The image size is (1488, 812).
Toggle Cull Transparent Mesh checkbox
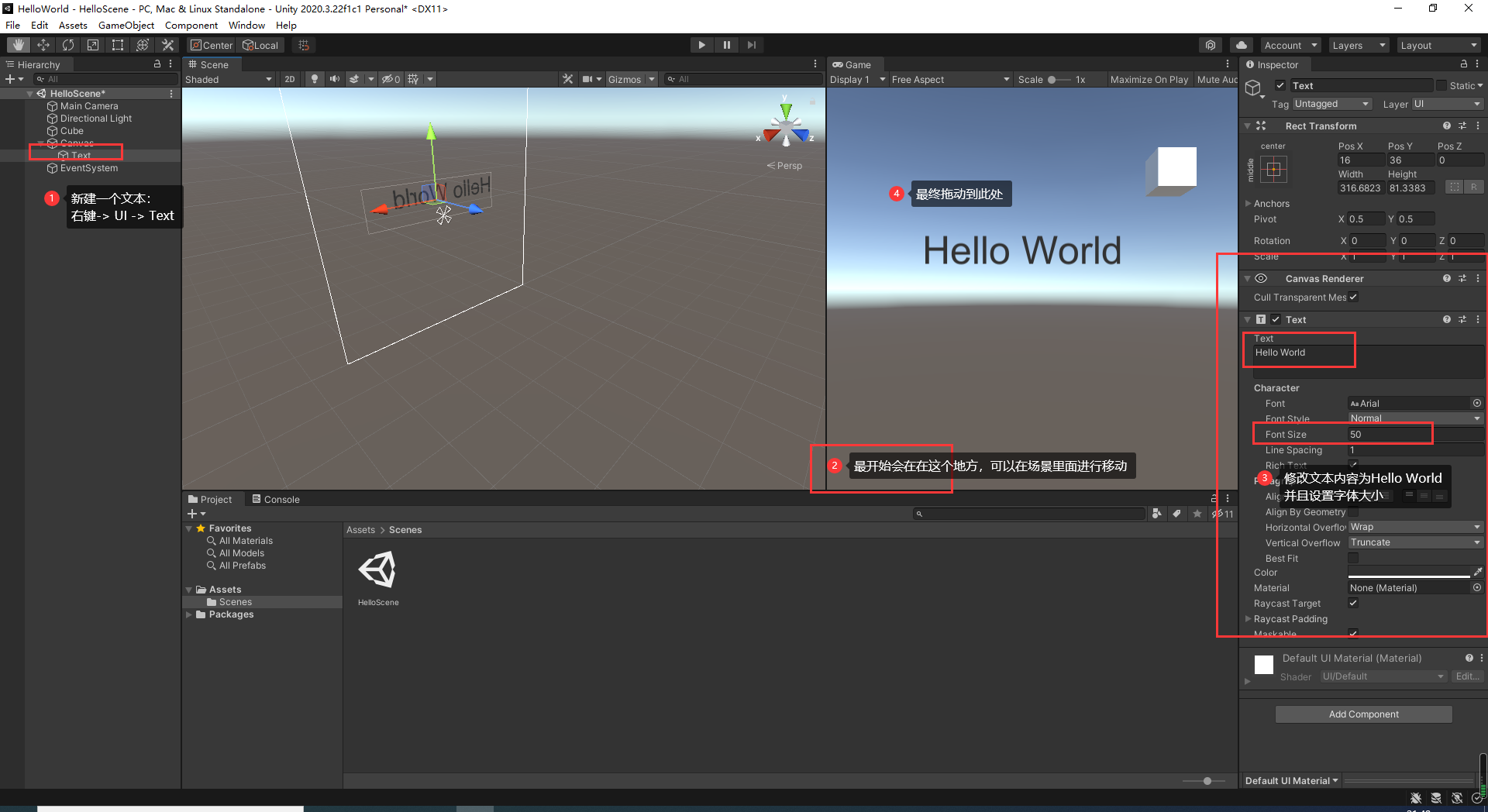pyautogui.click(x=1353, y=297)
